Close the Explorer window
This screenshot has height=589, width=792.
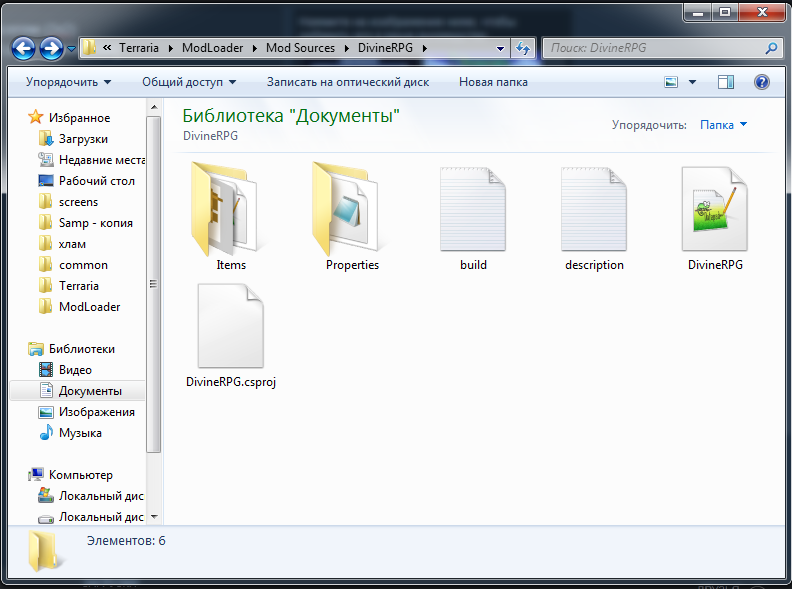pos(762,12)
